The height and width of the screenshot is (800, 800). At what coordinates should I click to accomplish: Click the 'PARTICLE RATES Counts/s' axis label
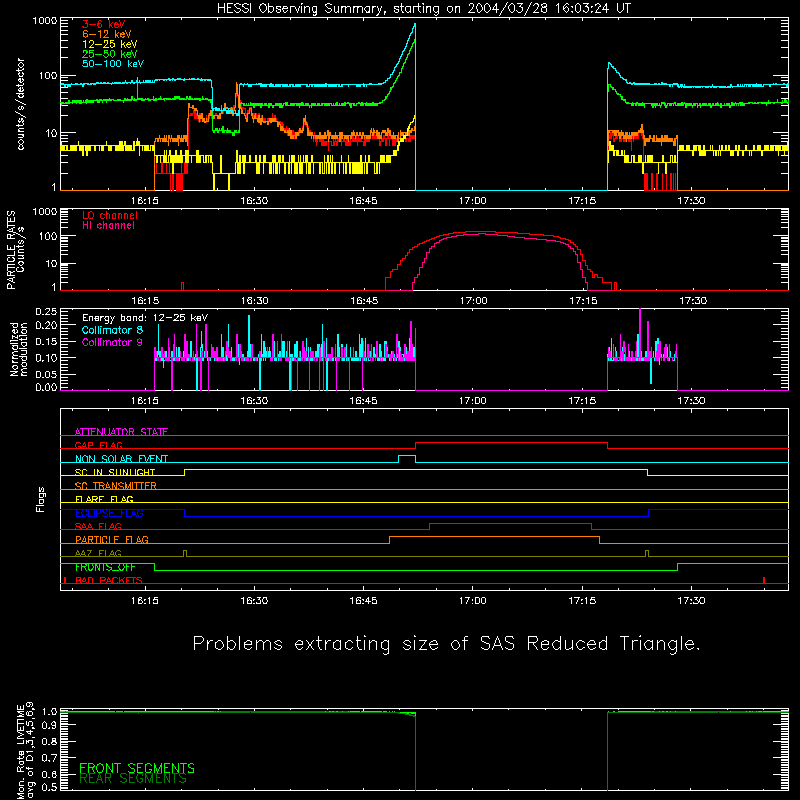click(x=15, y=250)
